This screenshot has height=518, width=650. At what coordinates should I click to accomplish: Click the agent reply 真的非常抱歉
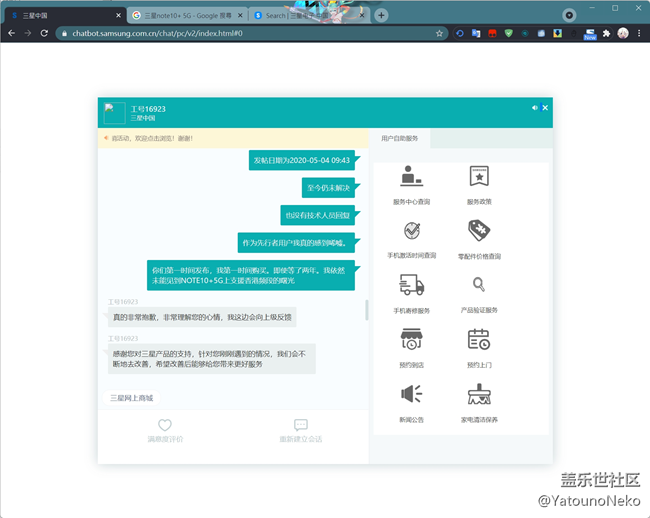pos(202,317)
